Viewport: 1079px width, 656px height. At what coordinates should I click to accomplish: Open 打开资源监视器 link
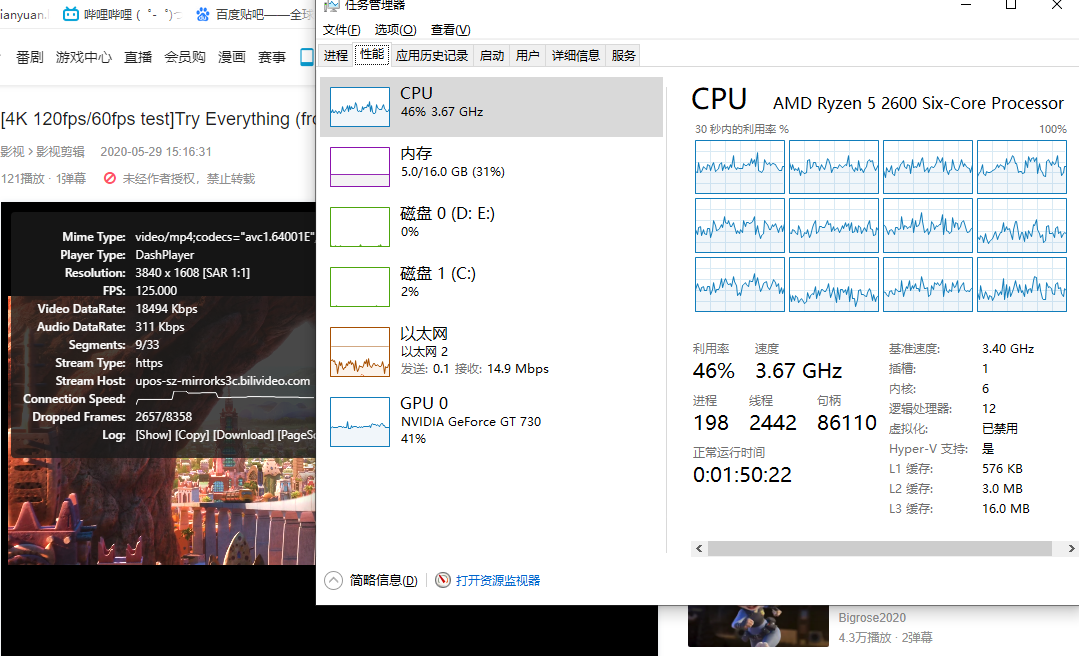498,580
